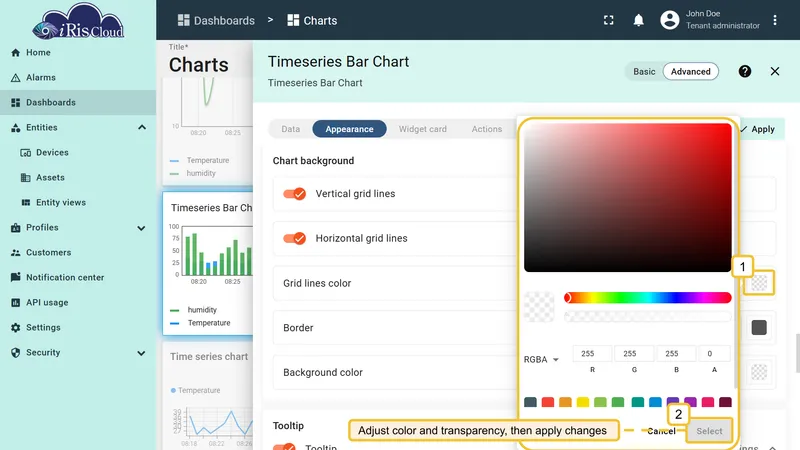Select the Time series chart widget

(x=208, y=395)
